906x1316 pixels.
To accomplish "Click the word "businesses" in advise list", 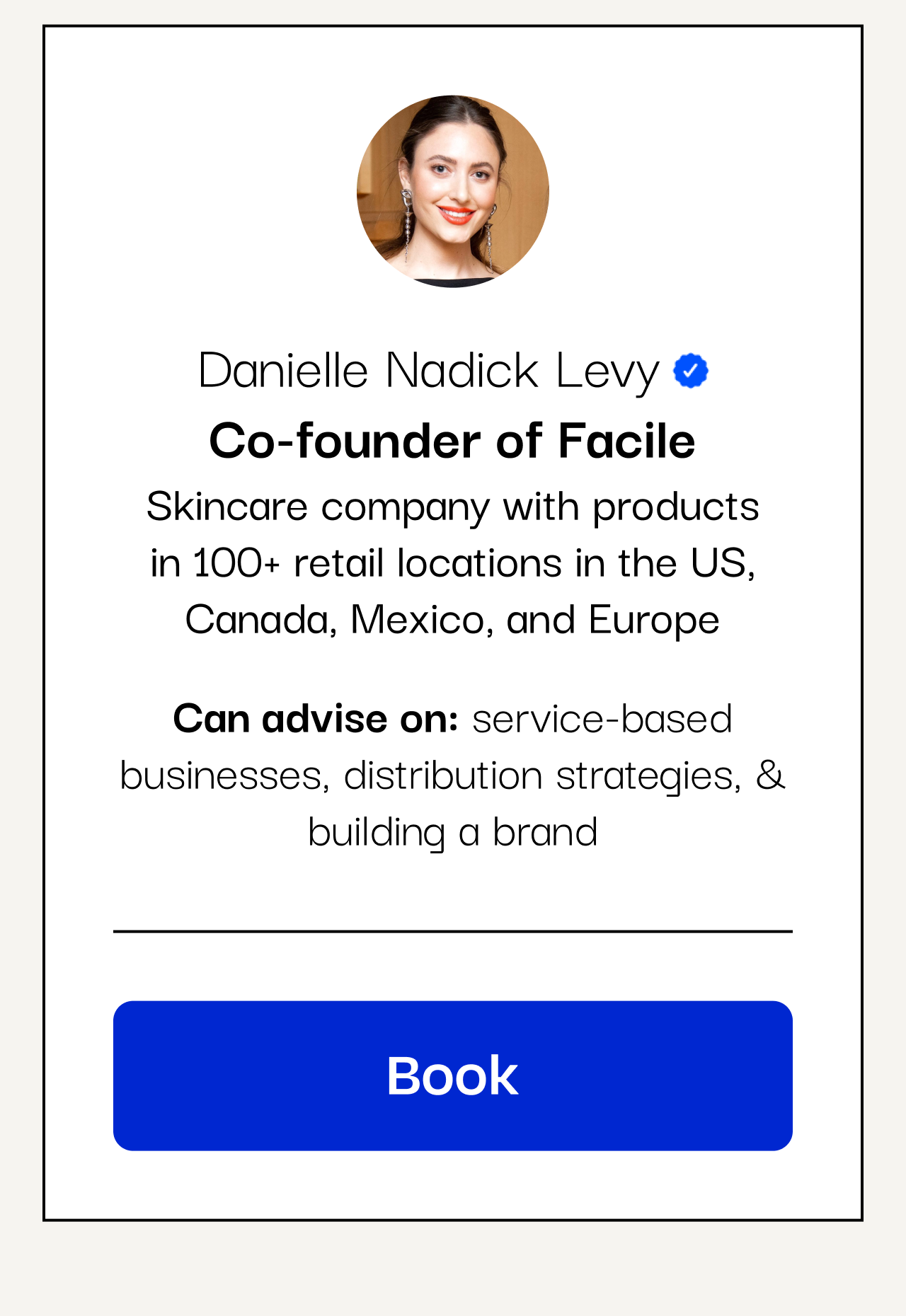I will coord(224,775).
